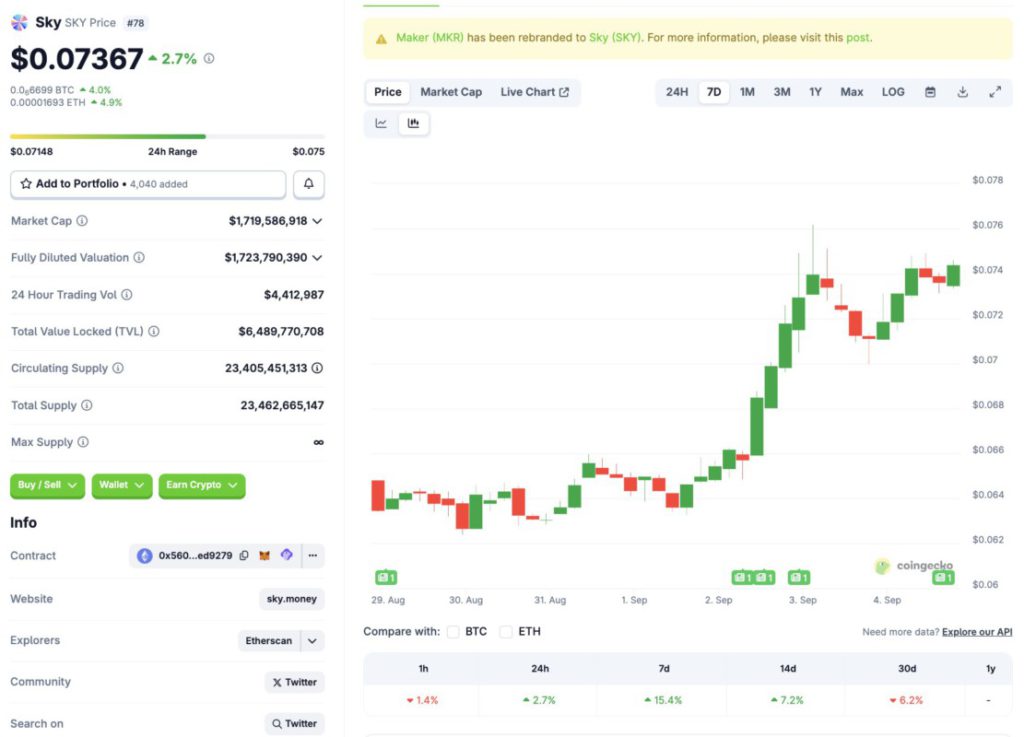Viewport: 1024px width, 737px height.
Task: Open the Explore our API link
Action: (977, 632)
